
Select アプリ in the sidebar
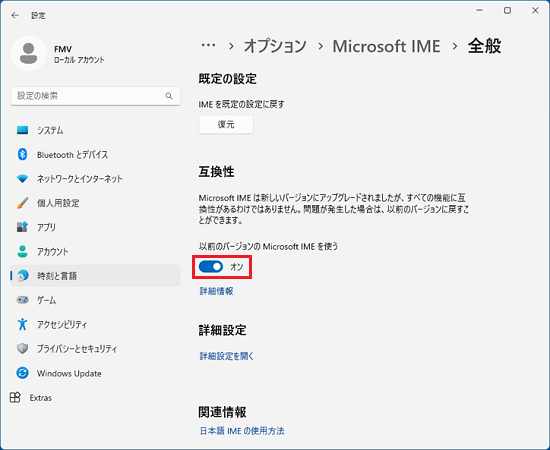(95, 227)
